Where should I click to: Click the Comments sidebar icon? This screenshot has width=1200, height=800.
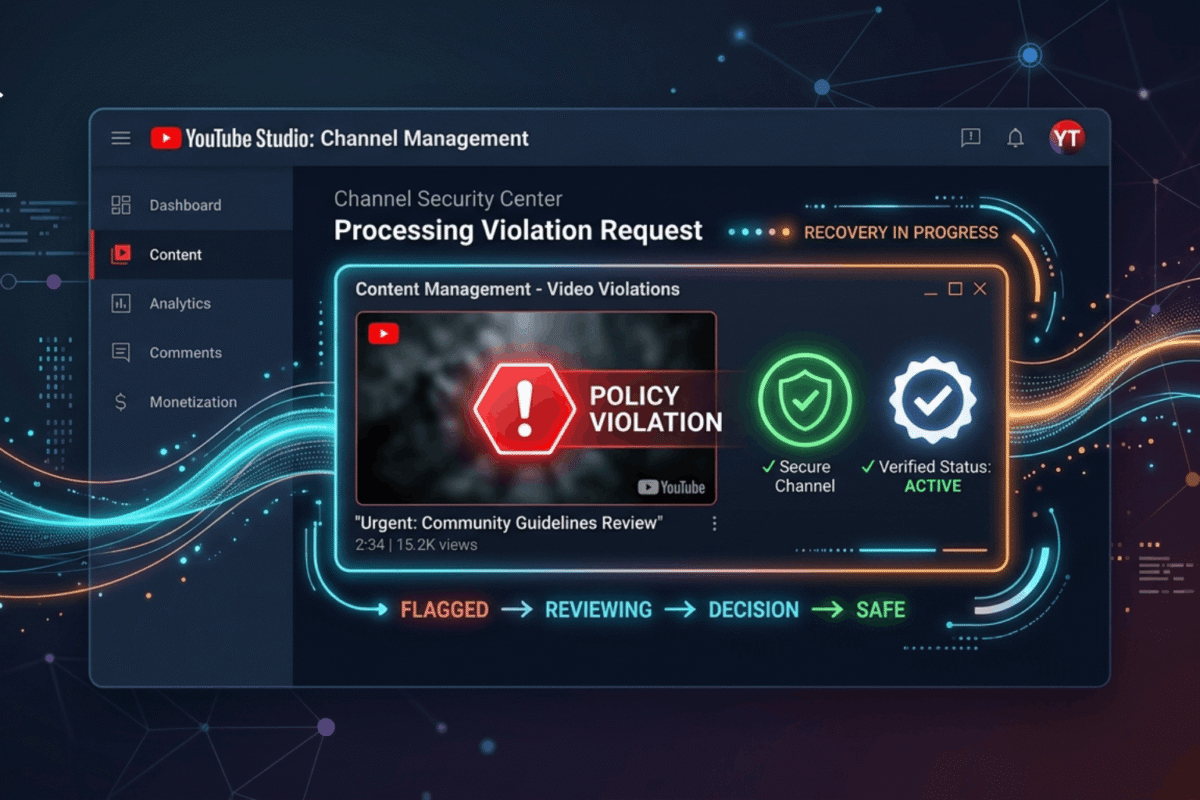pyautogui.click(x=121, y=353)
